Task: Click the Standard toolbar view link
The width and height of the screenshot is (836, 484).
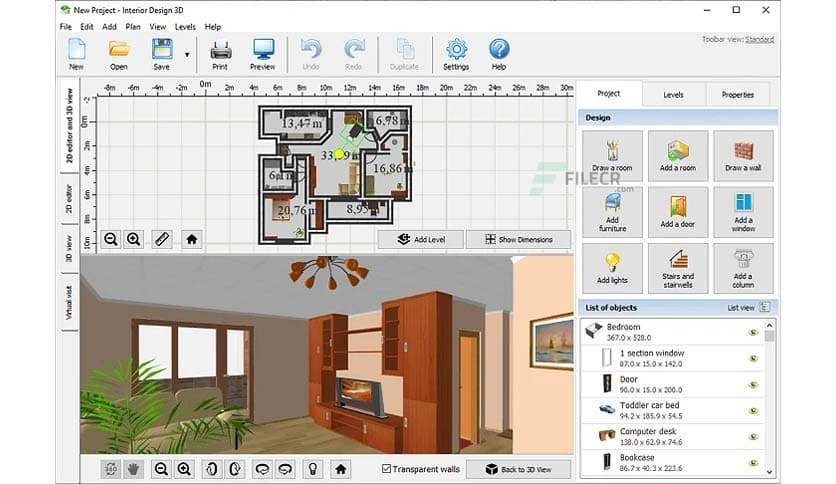Action: (x=760, y=39)
